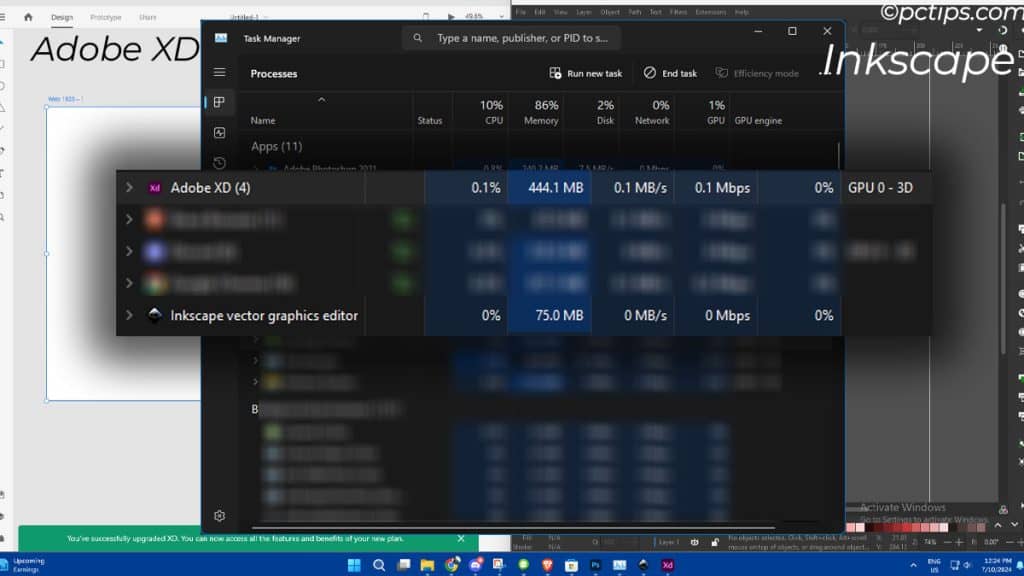The width and height of the screenshot is (1024, 576).
Task: Expand the blurred process row below Adobe XD
Action: [129, 219]
